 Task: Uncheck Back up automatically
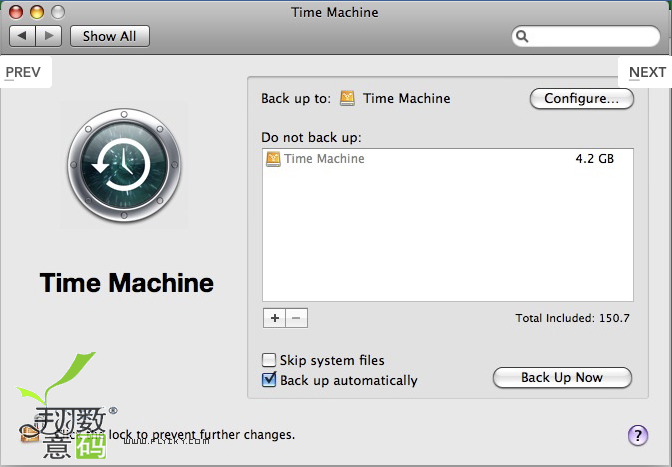[269, 380]
